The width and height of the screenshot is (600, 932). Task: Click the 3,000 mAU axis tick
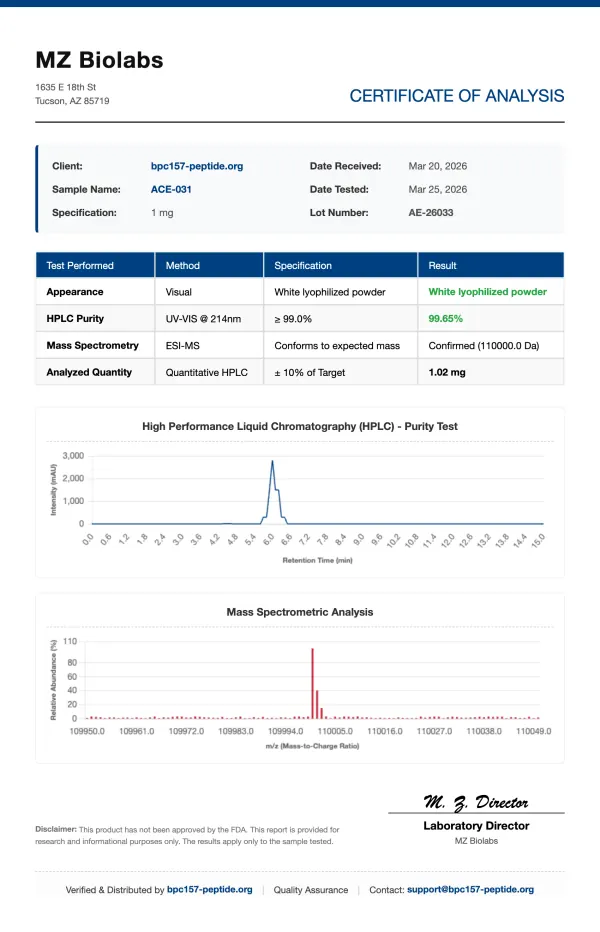pos(73,456)
